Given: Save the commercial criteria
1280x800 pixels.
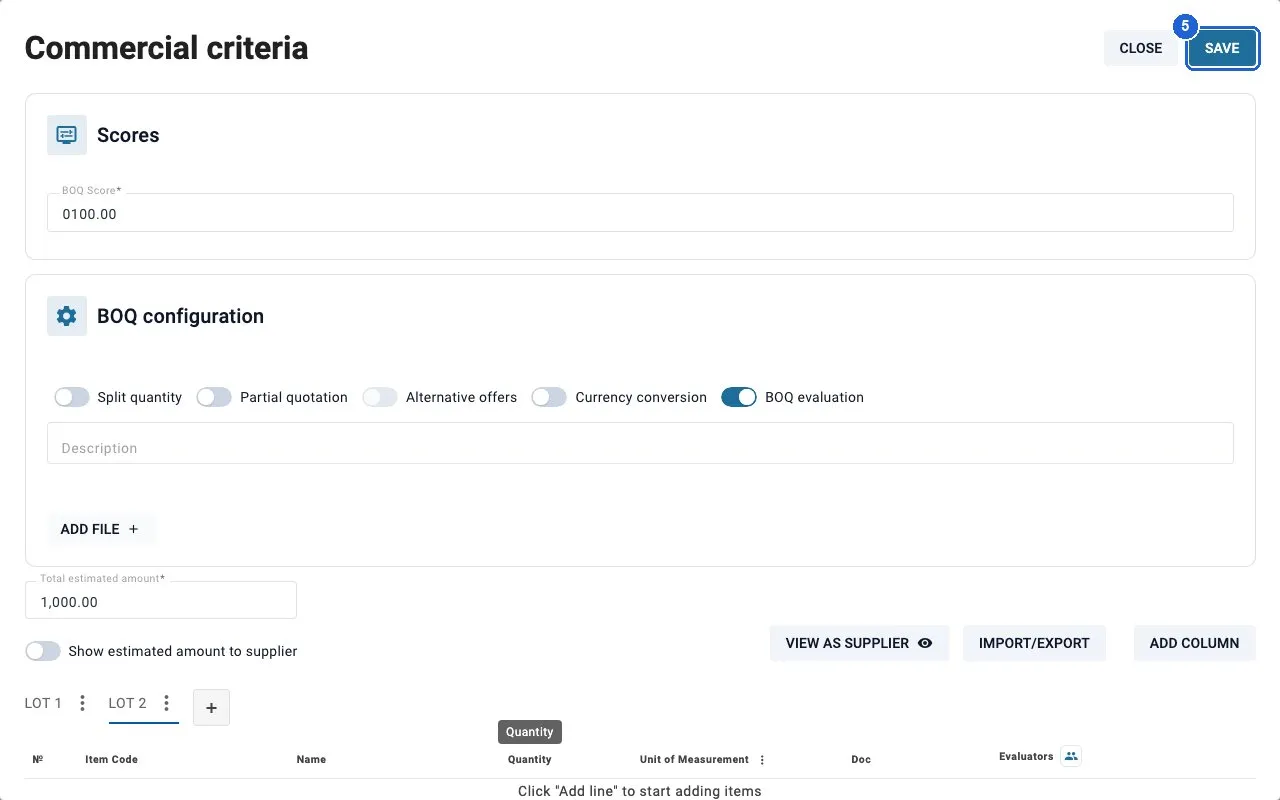Looking at the screenshot, I should coord(1222,48).
